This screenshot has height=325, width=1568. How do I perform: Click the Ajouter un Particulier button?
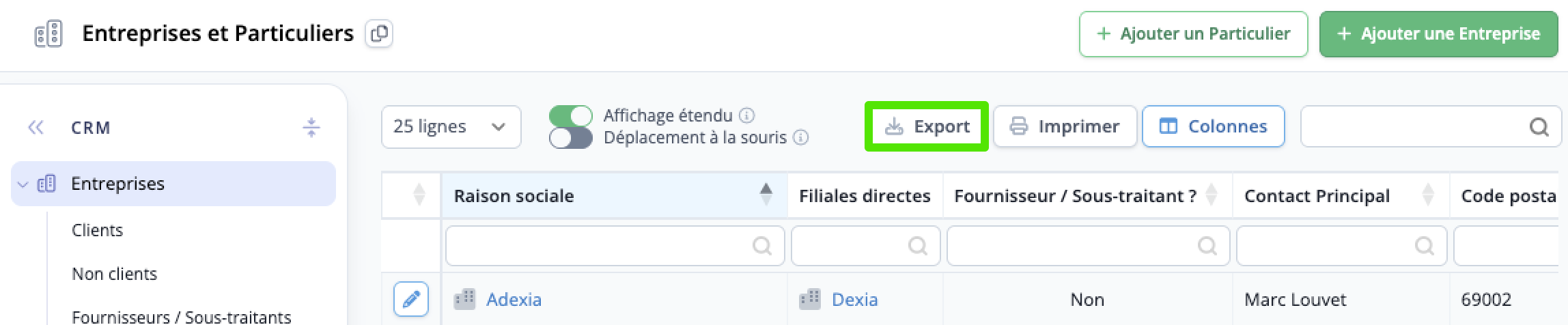tap(1193, 33)
